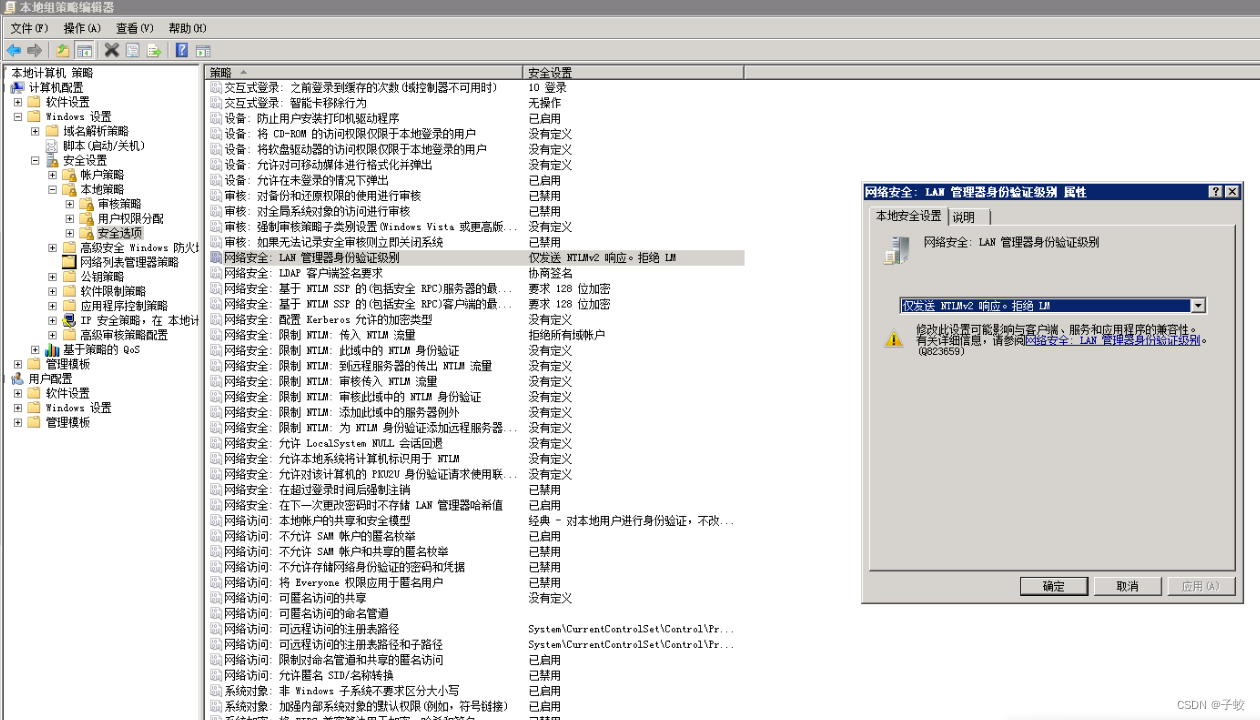
Task: Click the Forward arrow toolbar icon
Action: (35, 50)
